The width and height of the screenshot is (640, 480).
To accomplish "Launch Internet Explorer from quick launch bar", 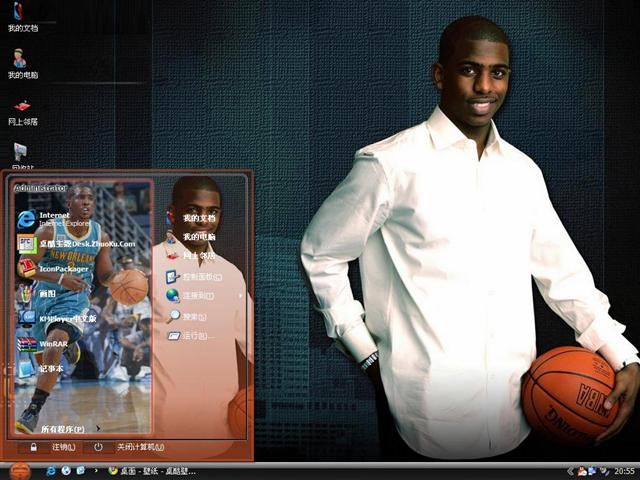I will point(51,471).
